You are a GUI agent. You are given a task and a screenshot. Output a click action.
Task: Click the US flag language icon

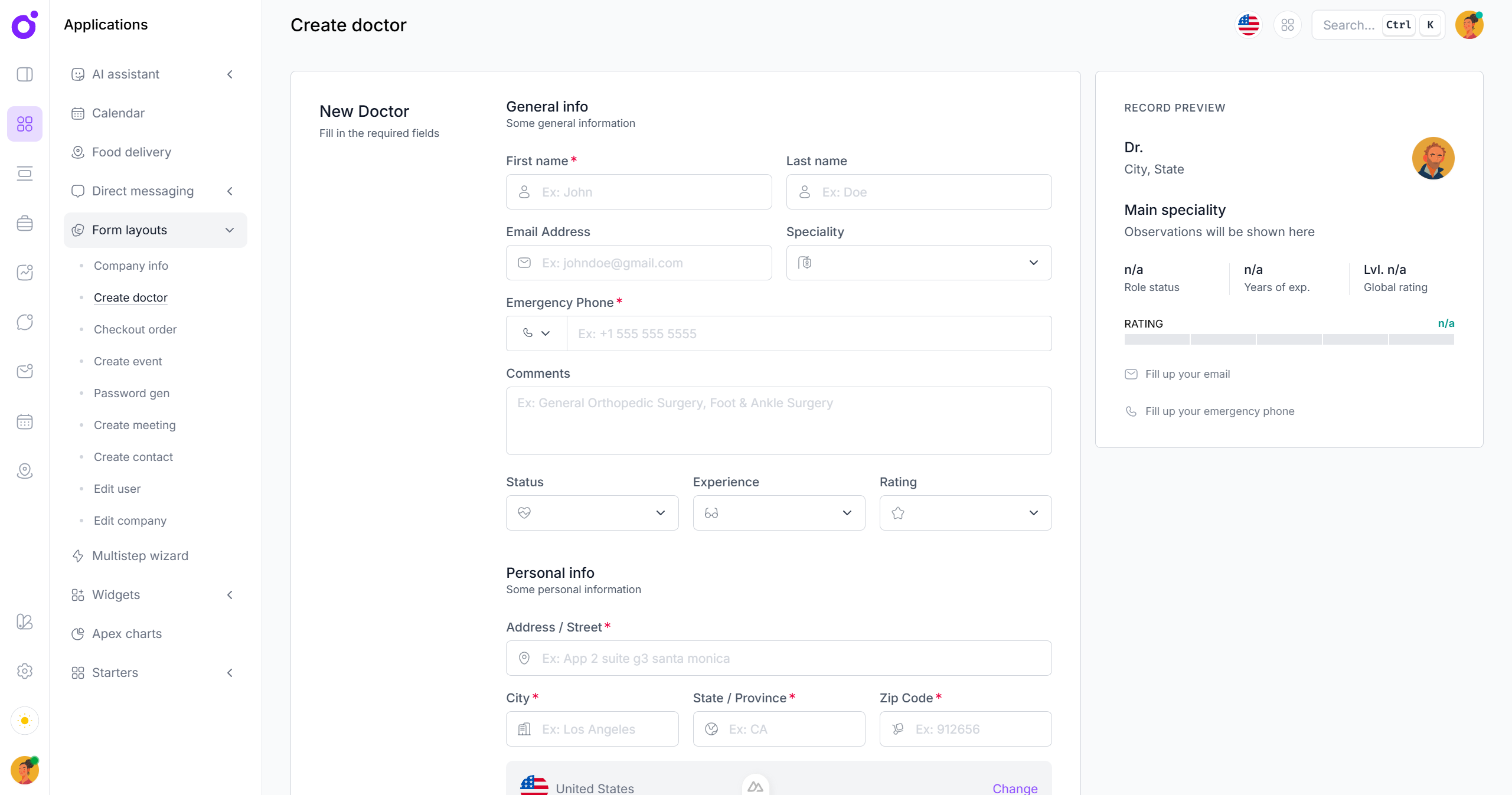(x=1248, y=25)
